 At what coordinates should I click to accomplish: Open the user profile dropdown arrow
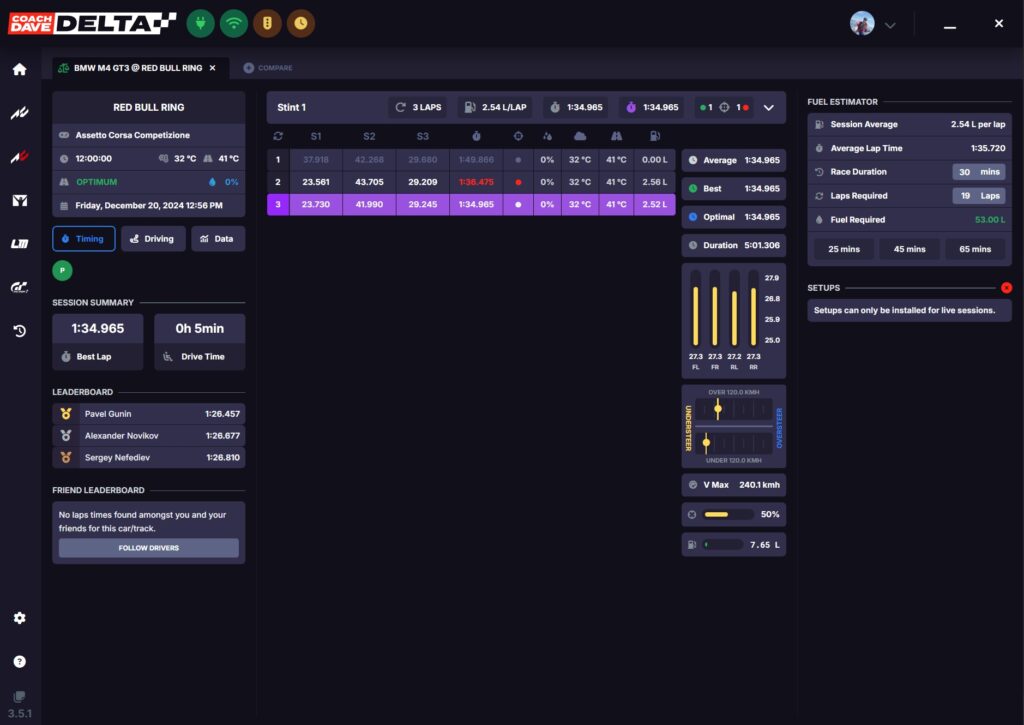pyautogui.click(x=890, y=25)
